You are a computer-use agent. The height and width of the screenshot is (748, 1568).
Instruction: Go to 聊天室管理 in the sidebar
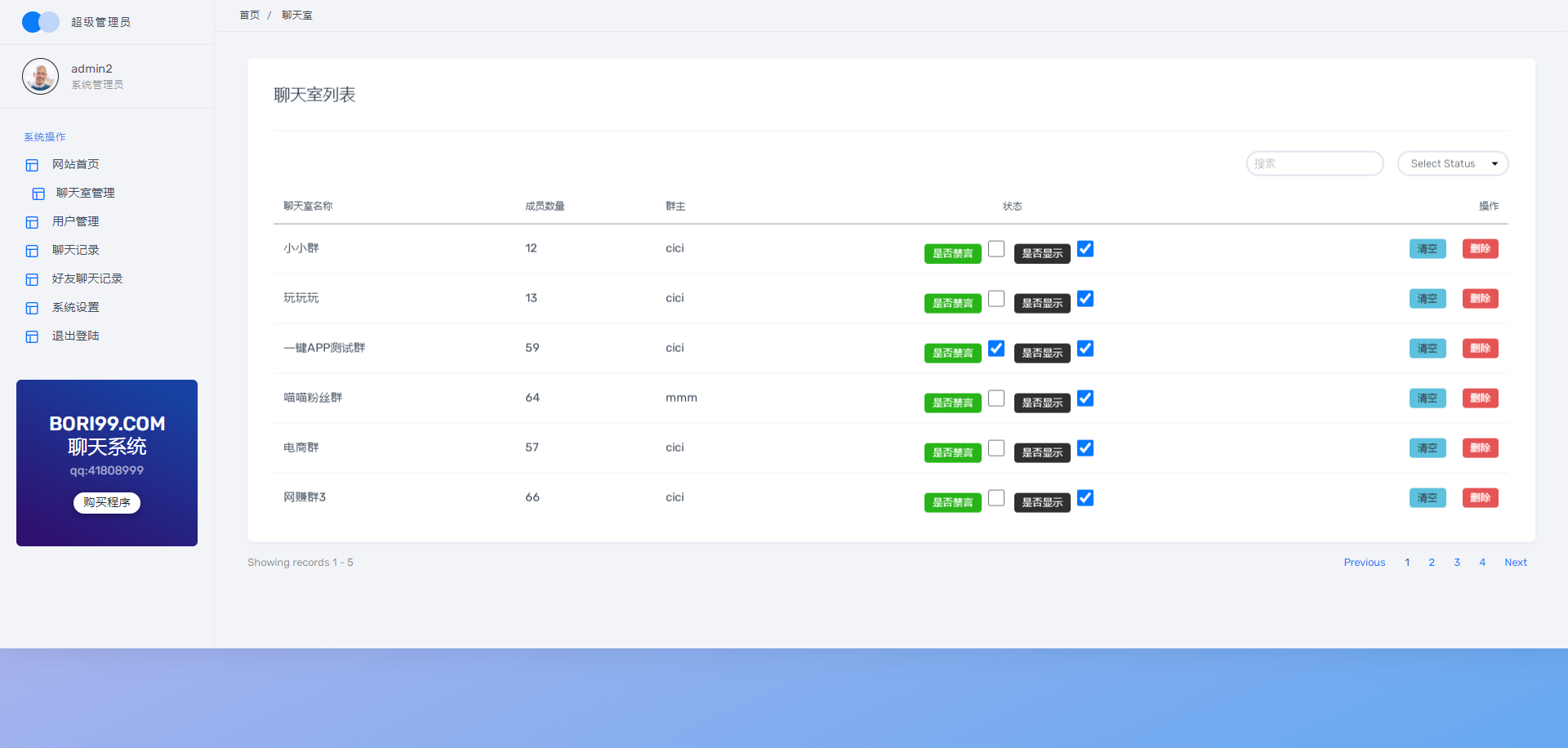pos(86,193)
